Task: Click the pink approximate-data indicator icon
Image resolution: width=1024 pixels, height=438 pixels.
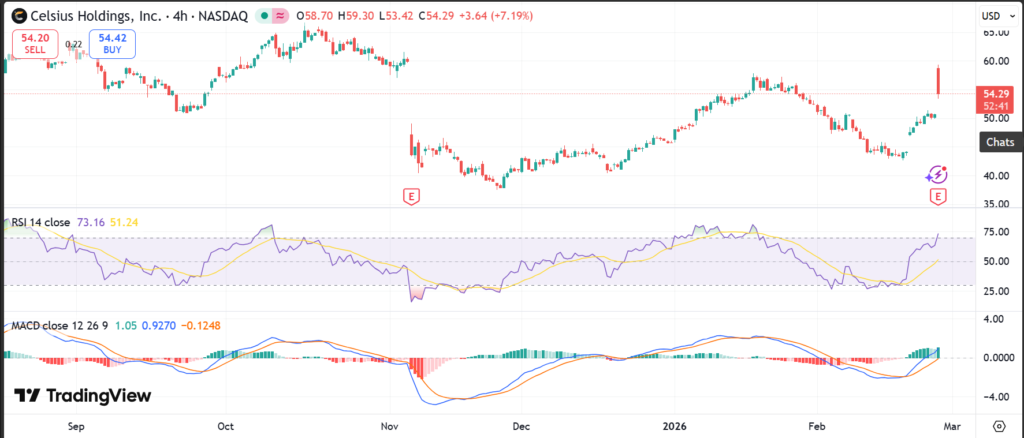Action: (x=280, y=17)
